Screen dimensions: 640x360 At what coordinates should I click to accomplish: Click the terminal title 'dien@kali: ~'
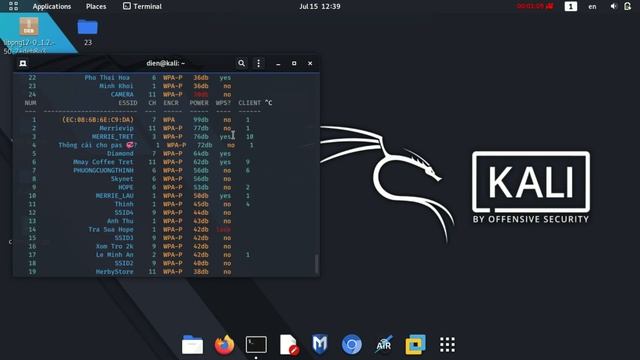point(165,63)
